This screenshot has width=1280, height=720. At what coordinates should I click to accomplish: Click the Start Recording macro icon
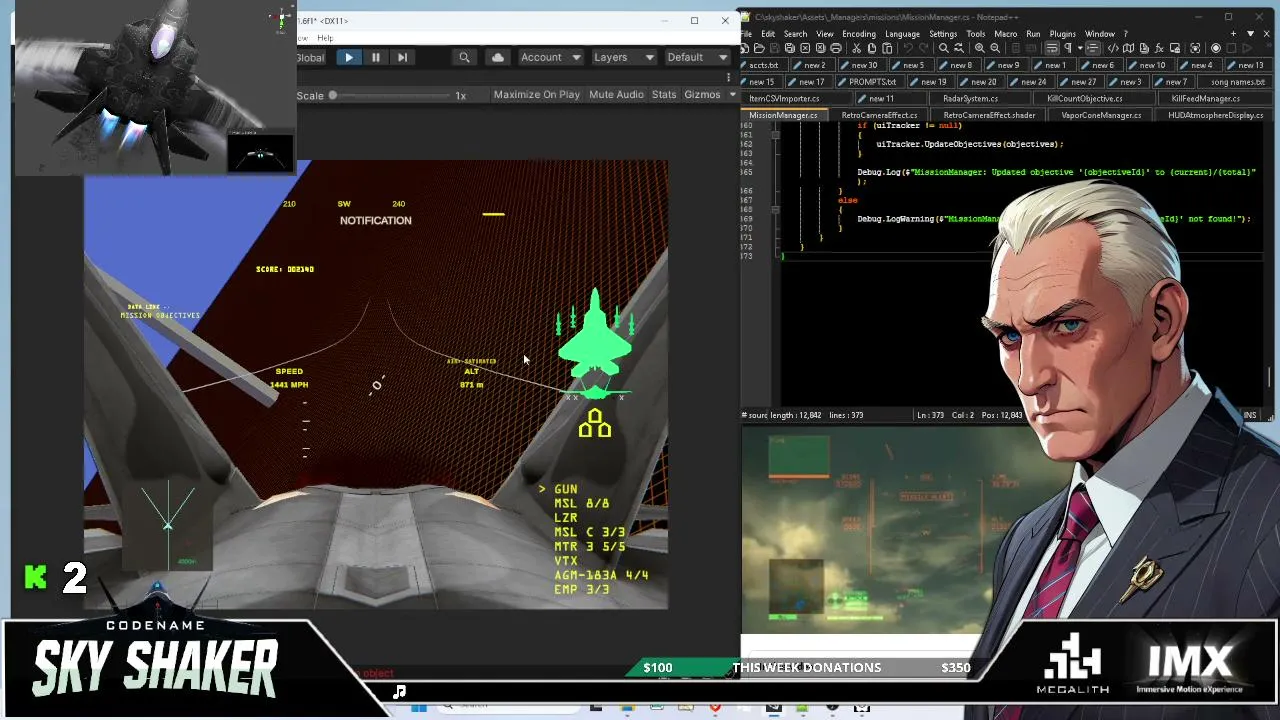[1216, 48]
